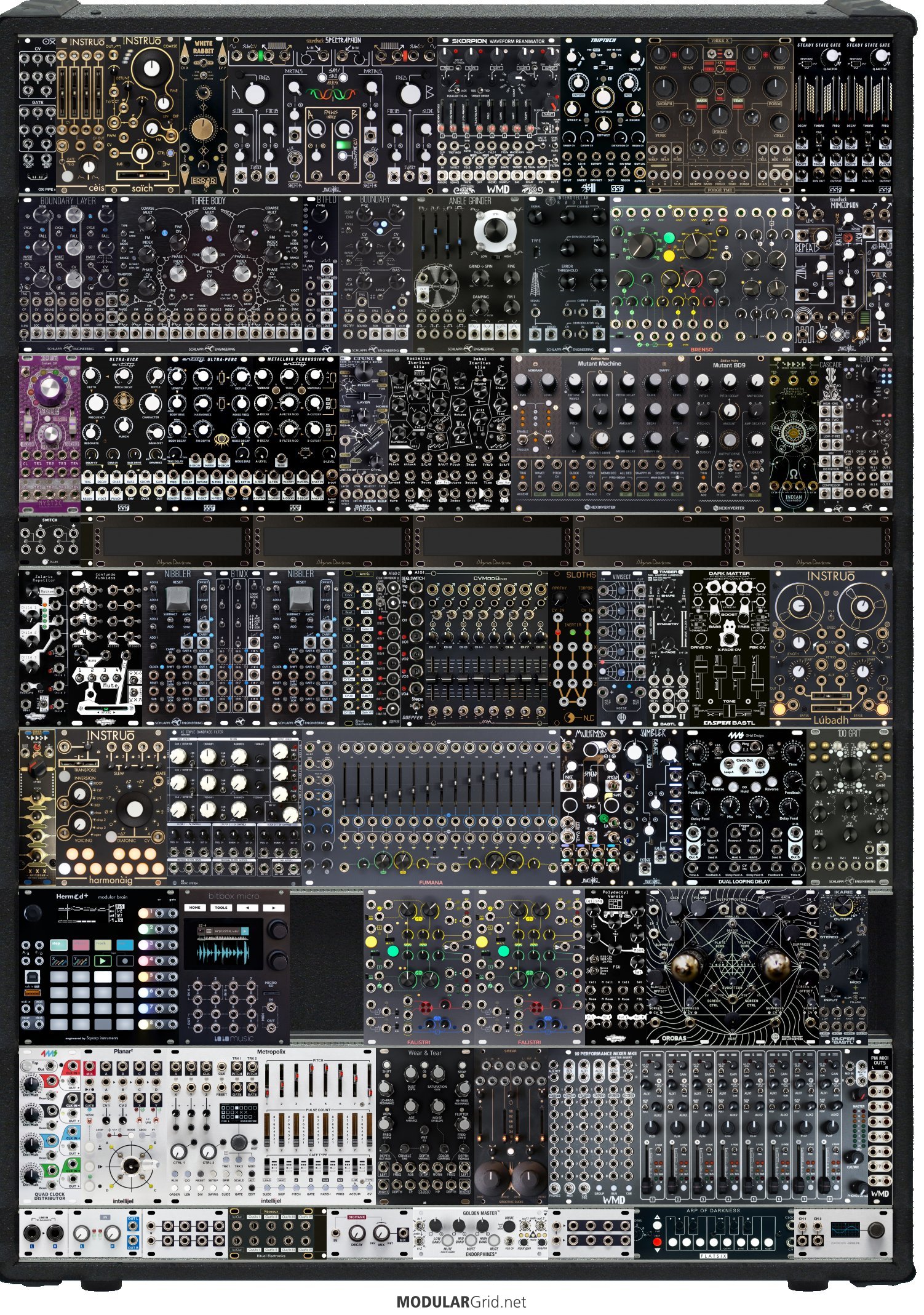Open the Dual Looping Delay module

tap(745, 807)
